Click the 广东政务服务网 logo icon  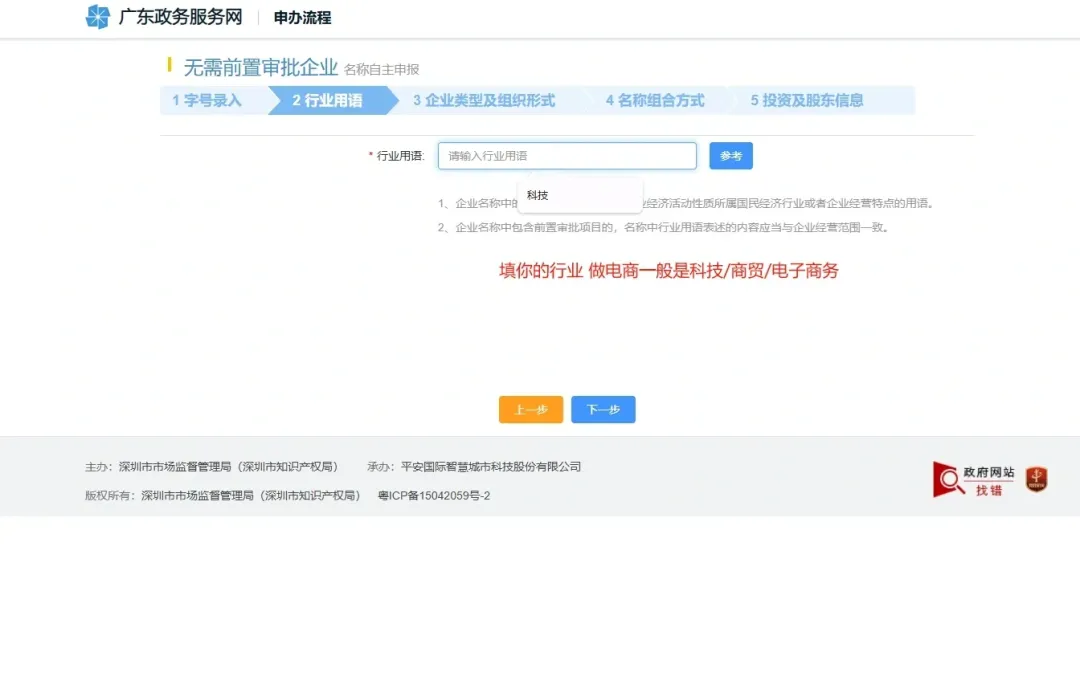click(x=97, y=17)
